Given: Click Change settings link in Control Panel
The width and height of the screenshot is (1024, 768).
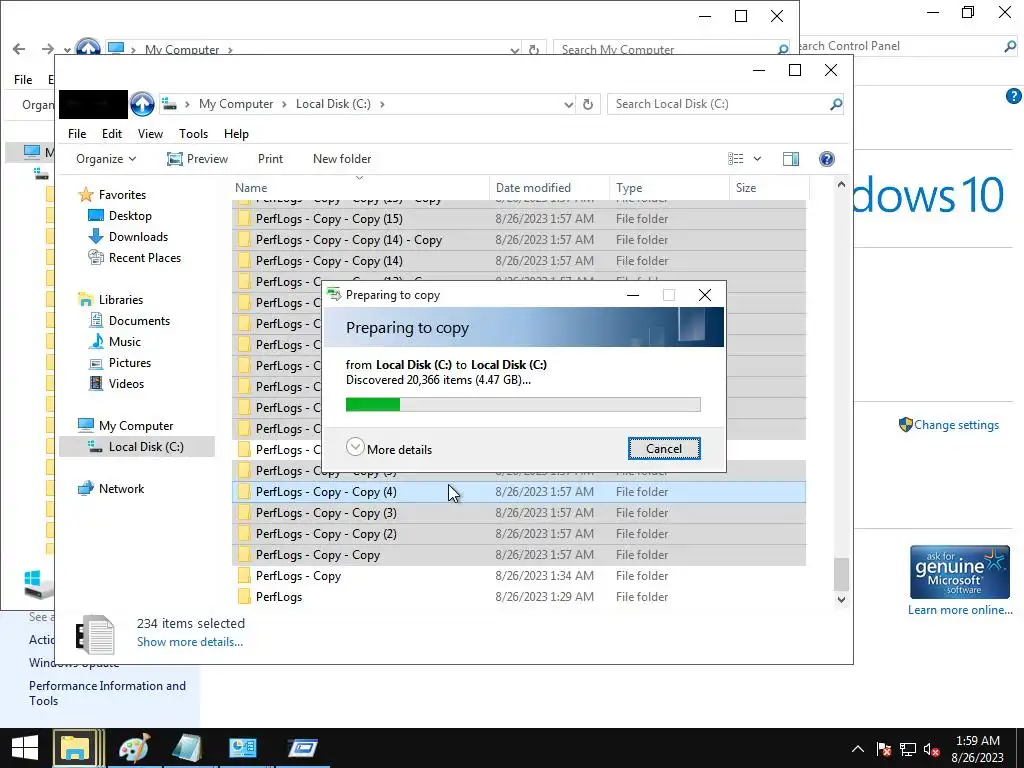Looking at the screenshot, I should tap(956, 425).
